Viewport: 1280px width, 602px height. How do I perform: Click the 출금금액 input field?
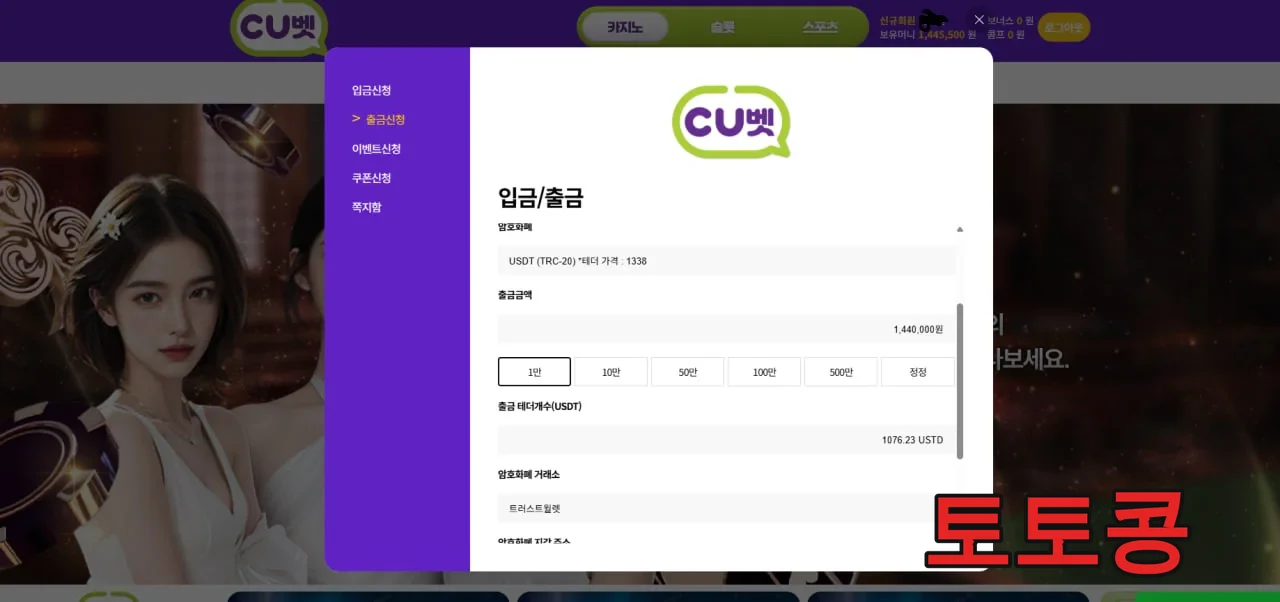coord(727,329)
